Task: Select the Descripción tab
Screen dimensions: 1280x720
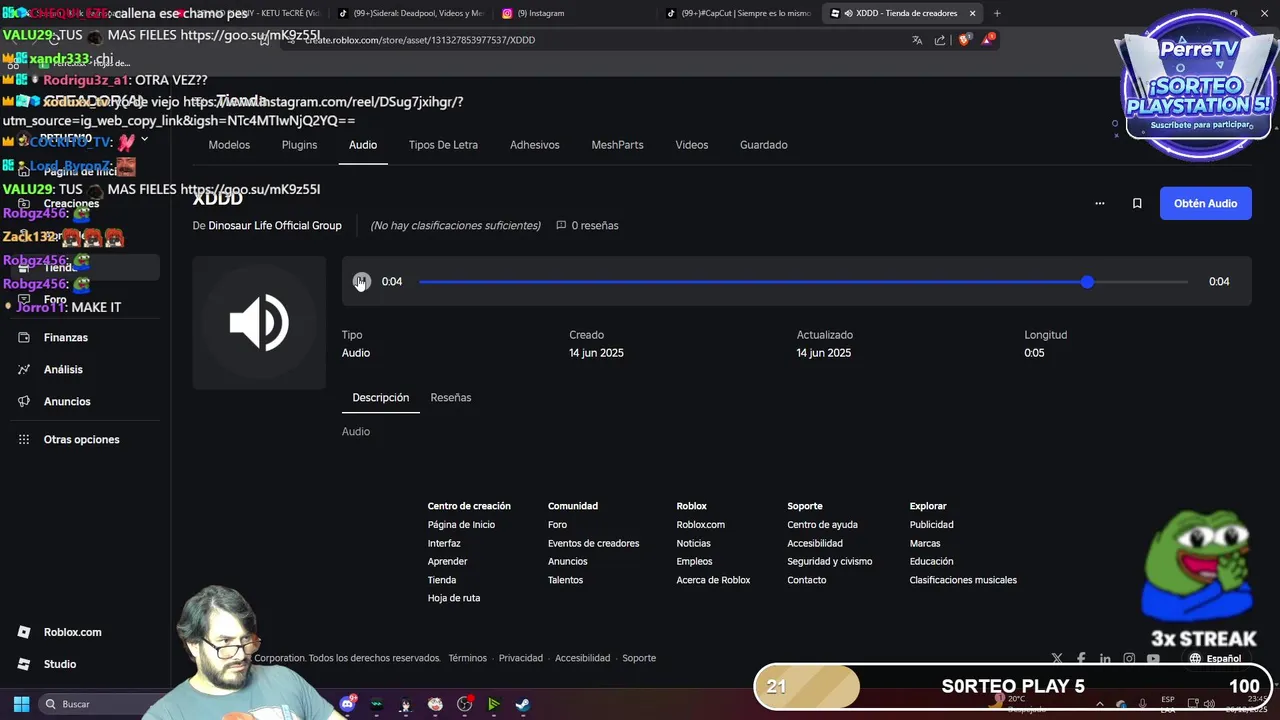Action: click(381, 398)
